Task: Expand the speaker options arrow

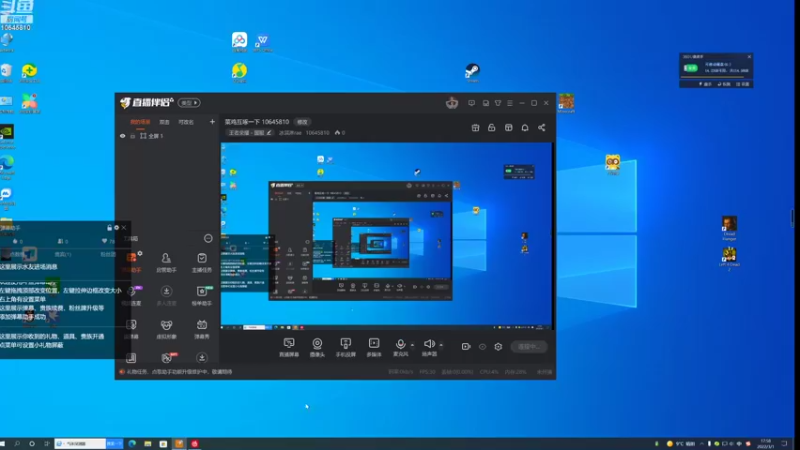Action: pos(441,345)
